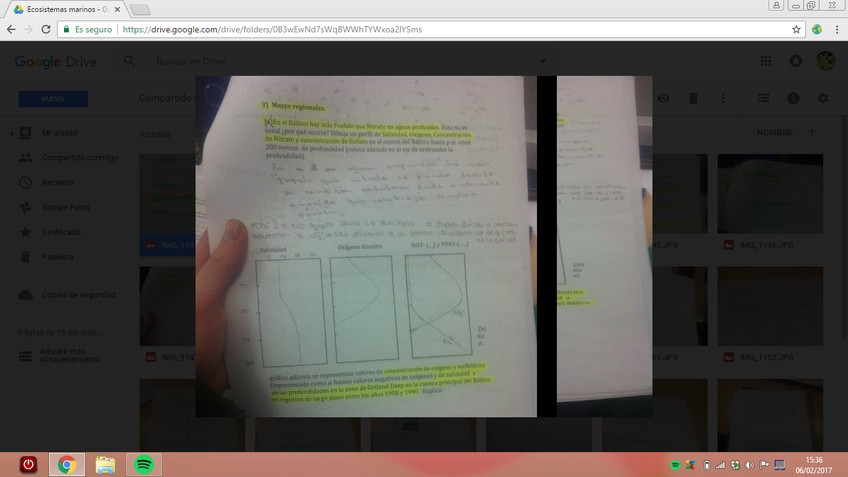Screen dimensions: 848x477
Task: Click the open preview image of document
Action: point(366,246)
